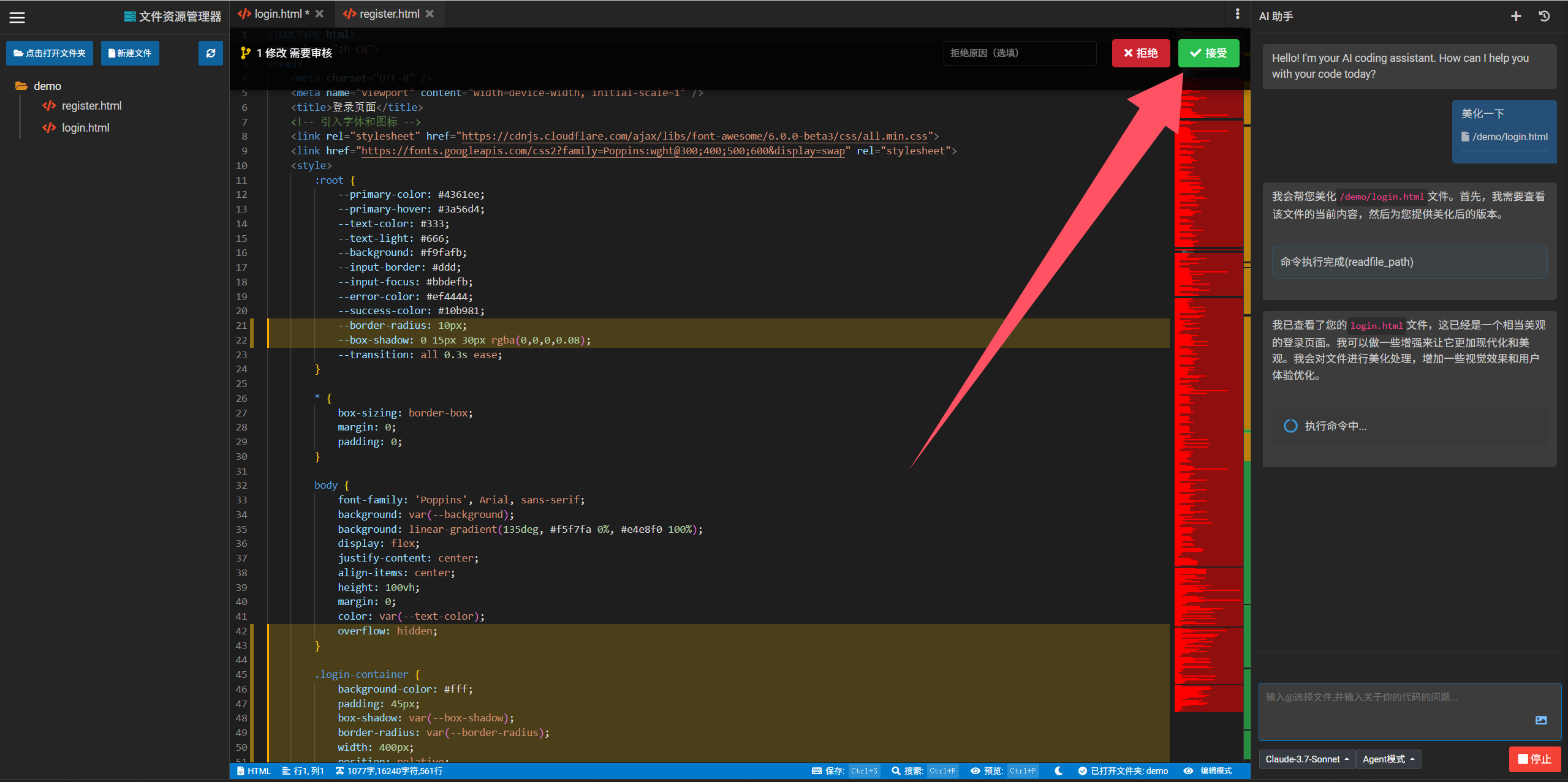
Task: Start a new AI chat with plus icon
Action: [x=1516, y=17]
